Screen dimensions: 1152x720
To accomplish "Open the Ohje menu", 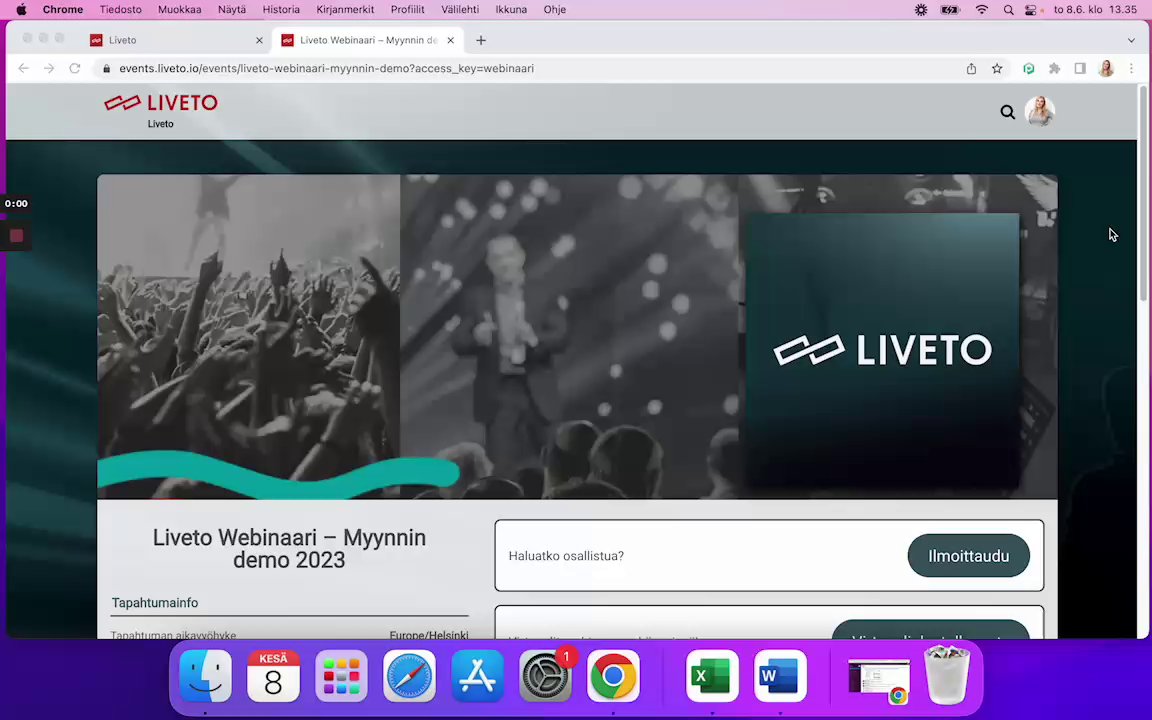I will (x=554, y=10).
